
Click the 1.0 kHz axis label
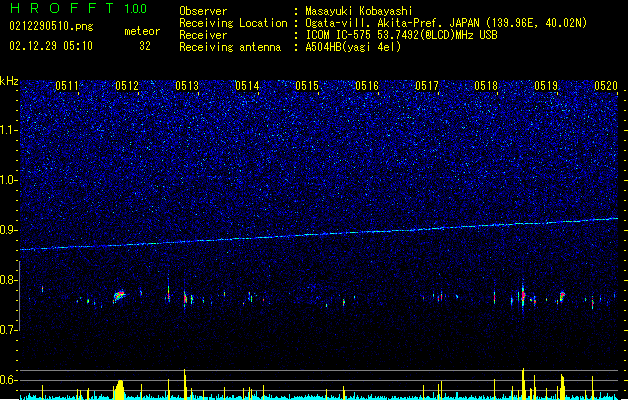pyautogui.click(x=9, y=180)
